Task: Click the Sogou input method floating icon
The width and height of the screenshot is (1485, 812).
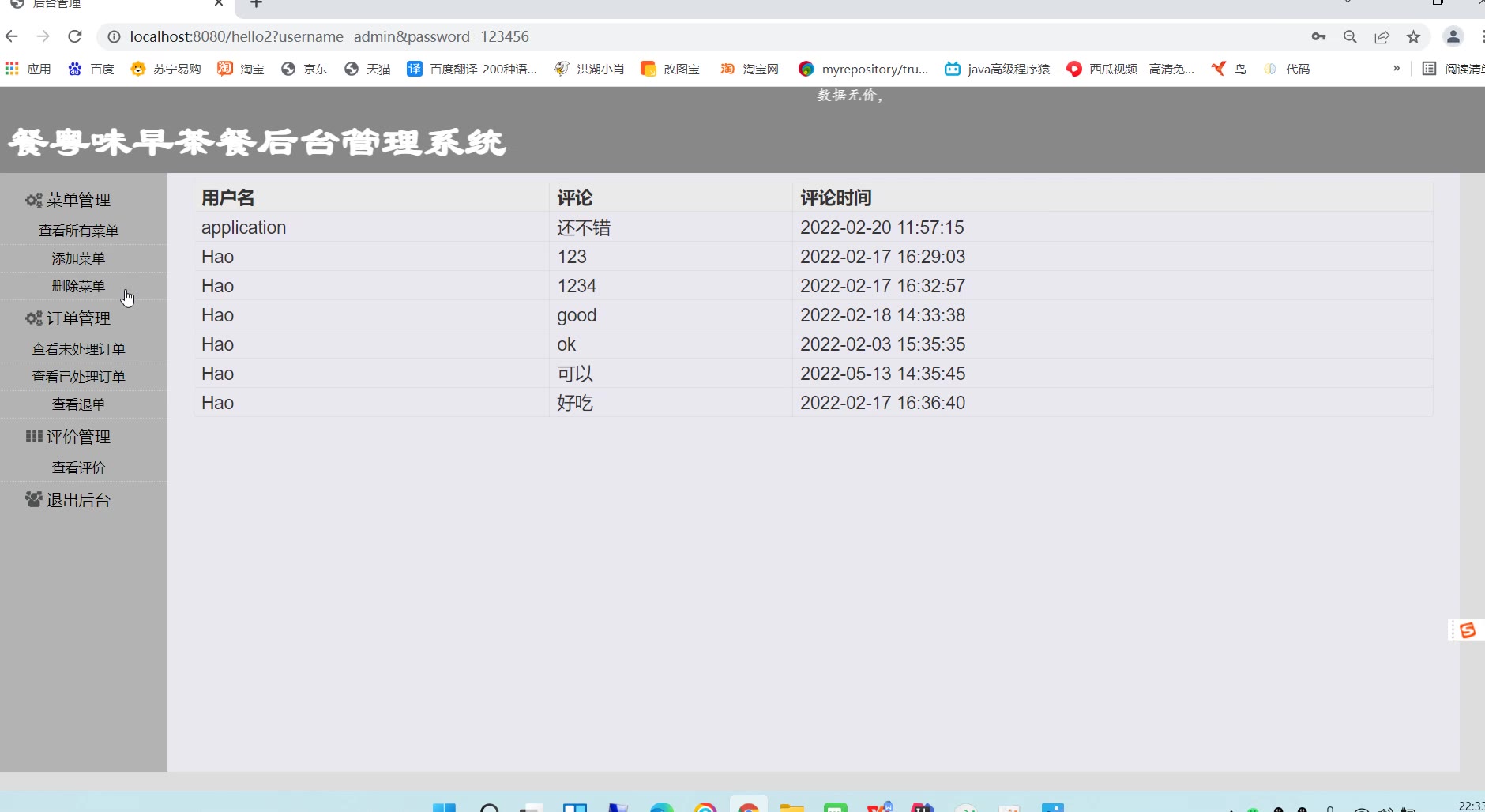Action: (x=1468, y=630)
